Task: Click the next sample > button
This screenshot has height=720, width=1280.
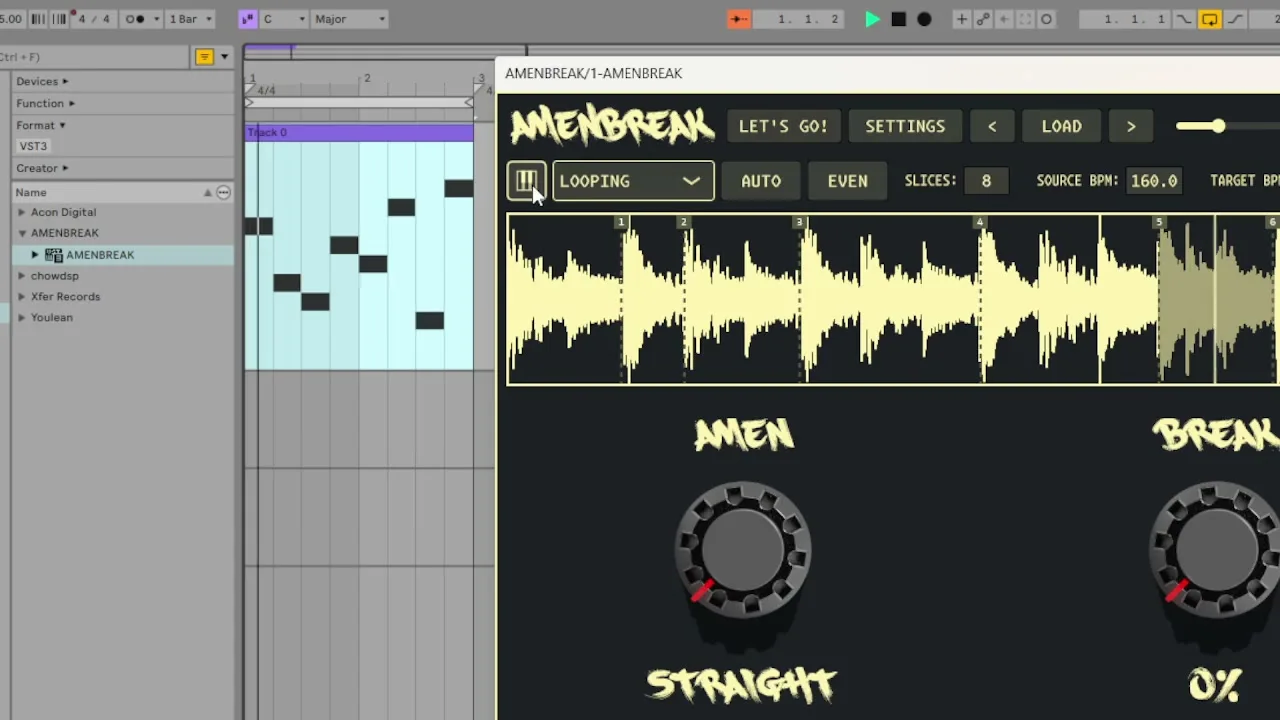Action: [x=1131, y=126]
